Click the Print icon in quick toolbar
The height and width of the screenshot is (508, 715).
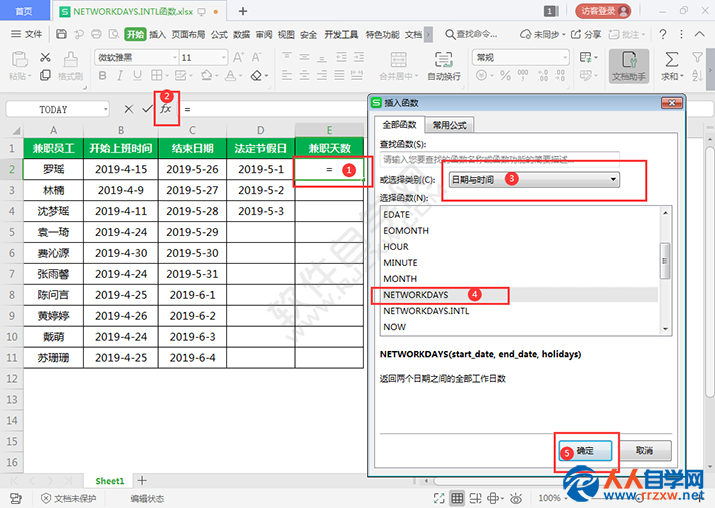(x=96, y=34)
